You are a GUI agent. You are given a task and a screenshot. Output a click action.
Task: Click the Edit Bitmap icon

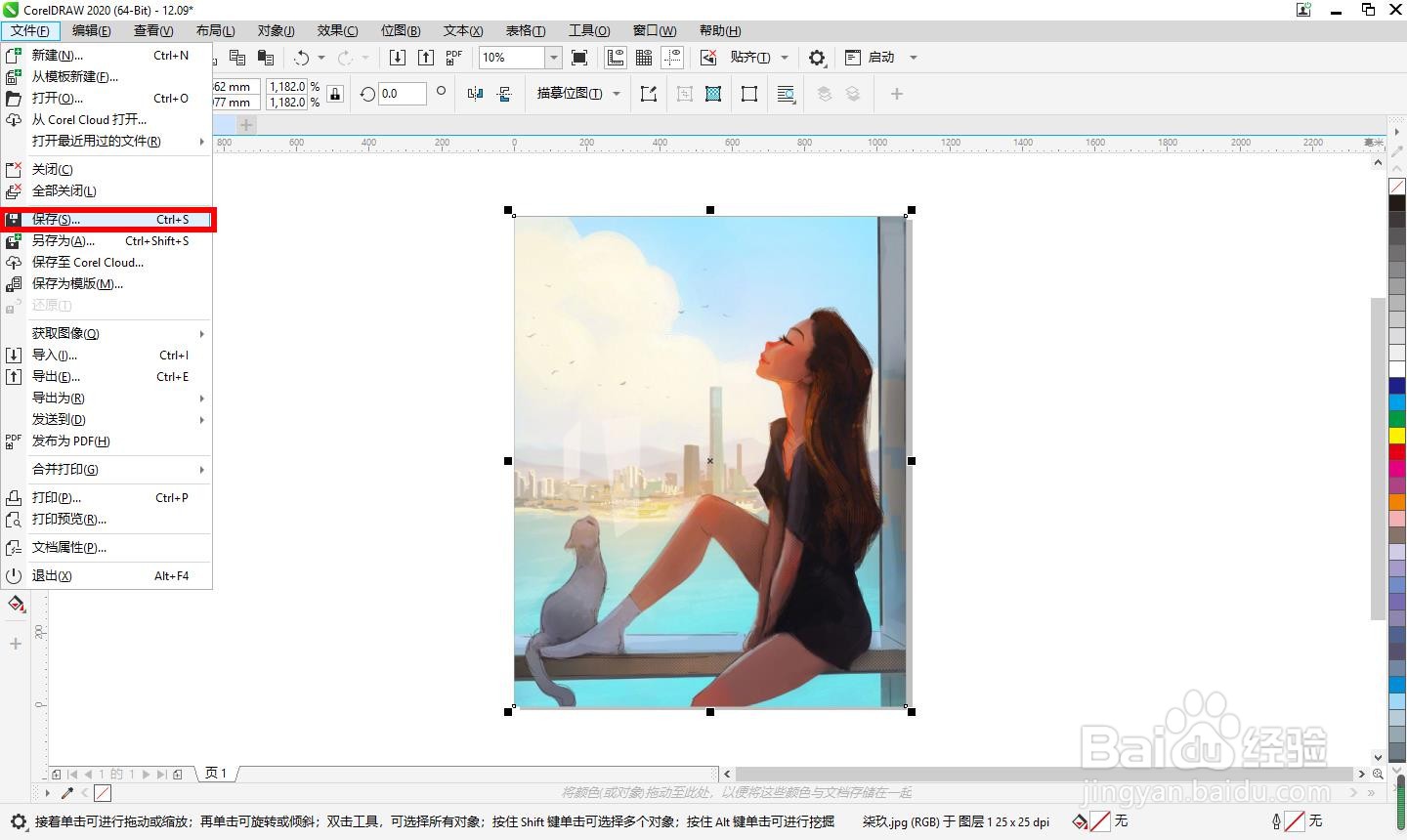click(648, 94)
